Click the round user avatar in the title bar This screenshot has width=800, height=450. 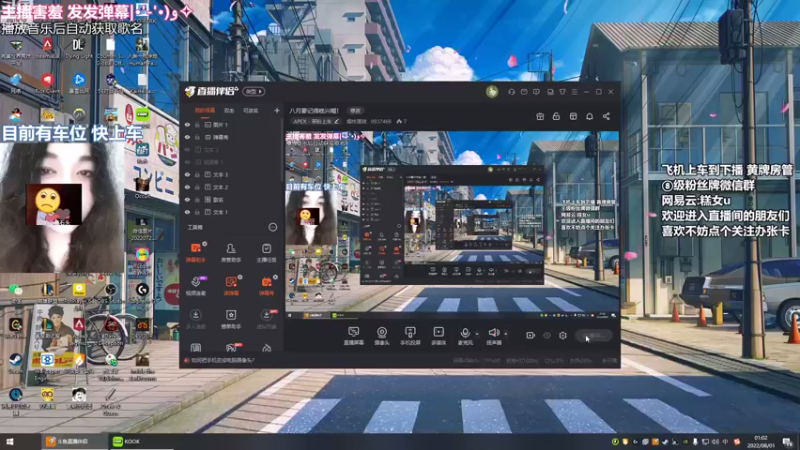(x=492, y=92)
